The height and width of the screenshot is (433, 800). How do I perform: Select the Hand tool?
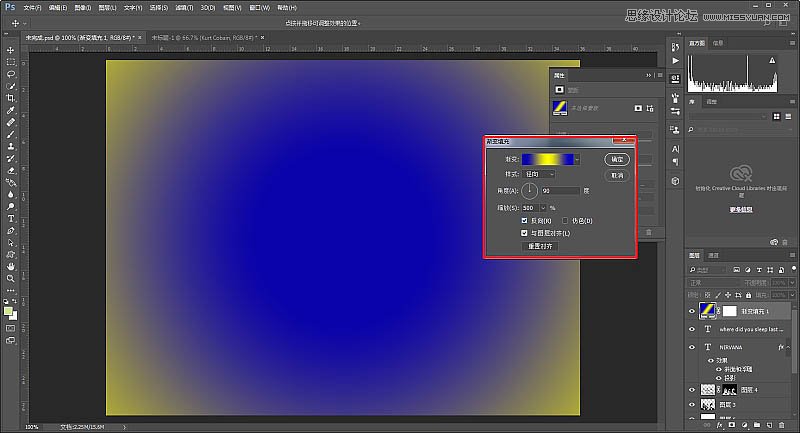coord(10,266)
